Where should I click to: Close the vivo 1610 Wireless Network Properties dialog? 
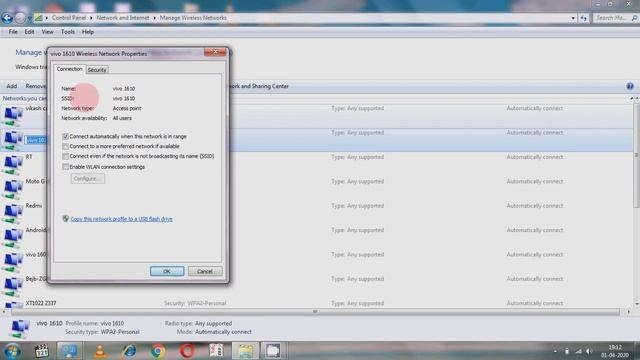(x=215, y=52)
